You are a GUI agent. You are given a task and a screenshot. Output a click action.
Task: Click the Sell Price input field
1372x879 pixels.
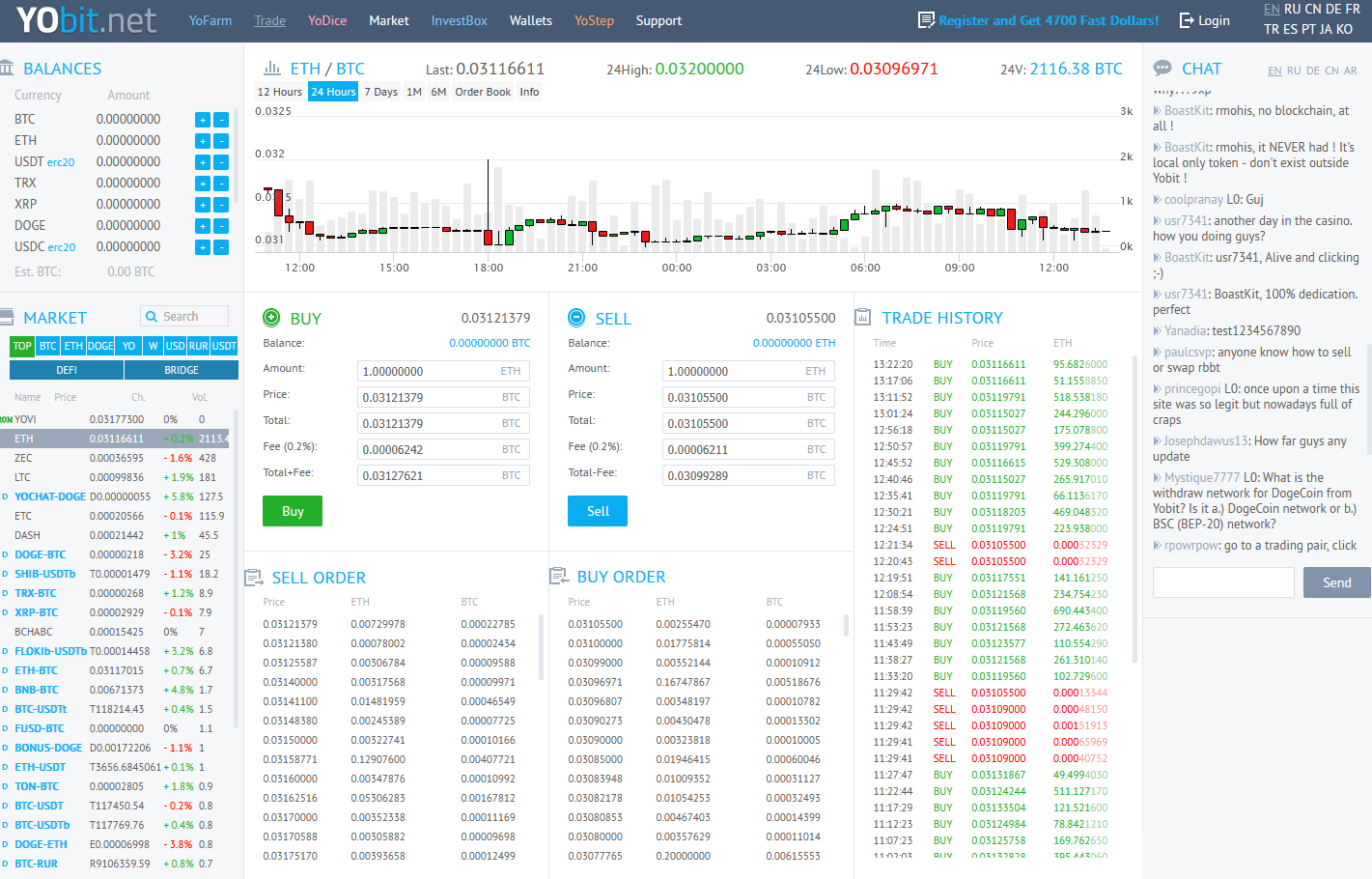[748, 397]
